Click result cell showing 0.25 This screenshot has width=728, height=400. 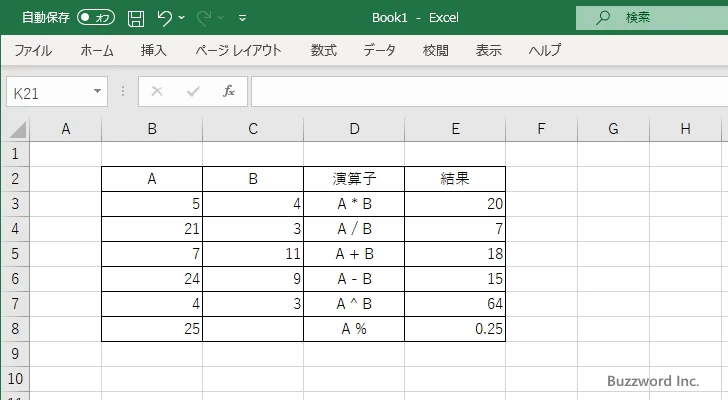[455, 329]
